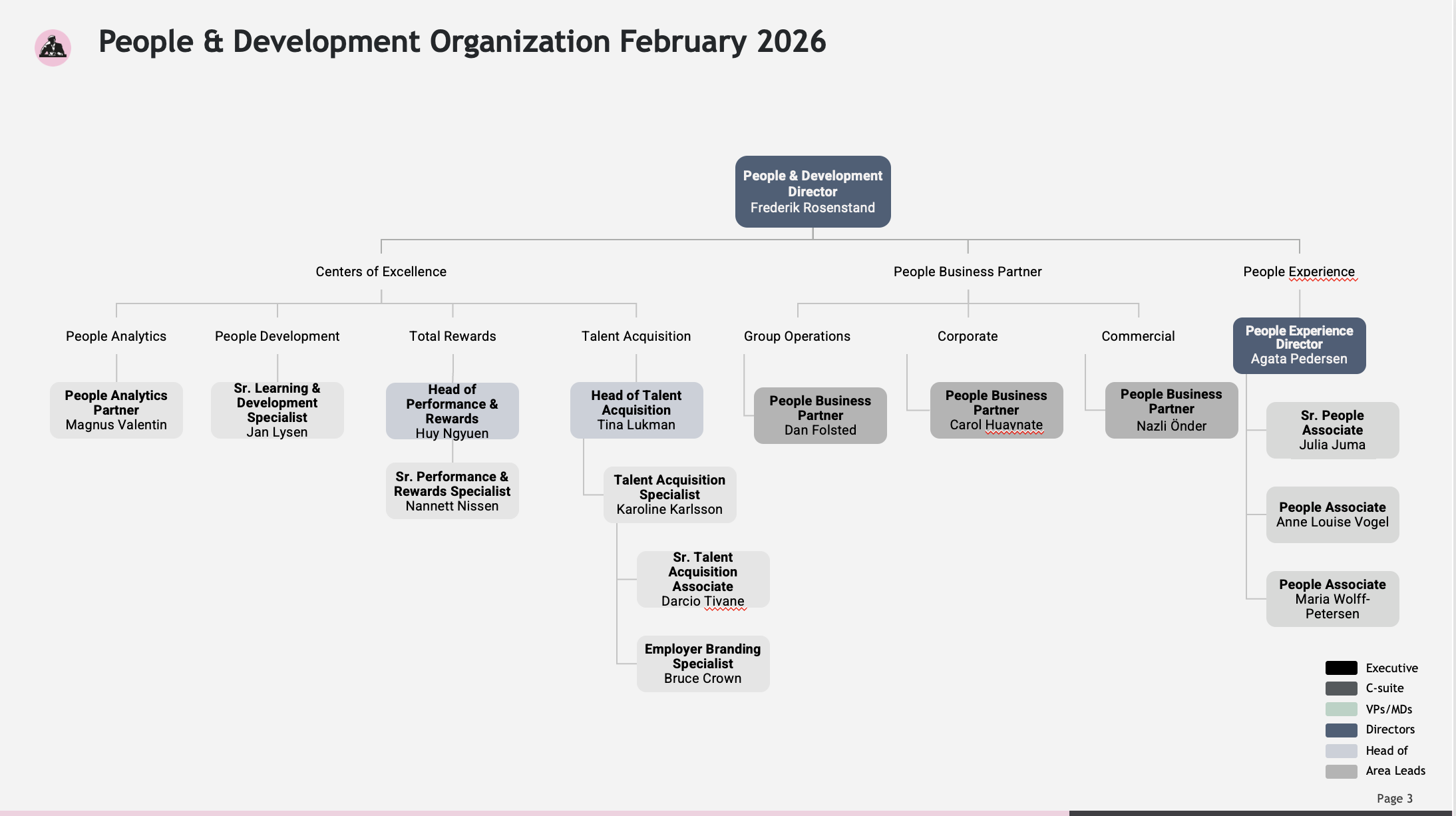Select the Julia Juma people associate box
Image resolution: width=1456 pixels, height=816 pixels.
click(x=1332, y=430)
